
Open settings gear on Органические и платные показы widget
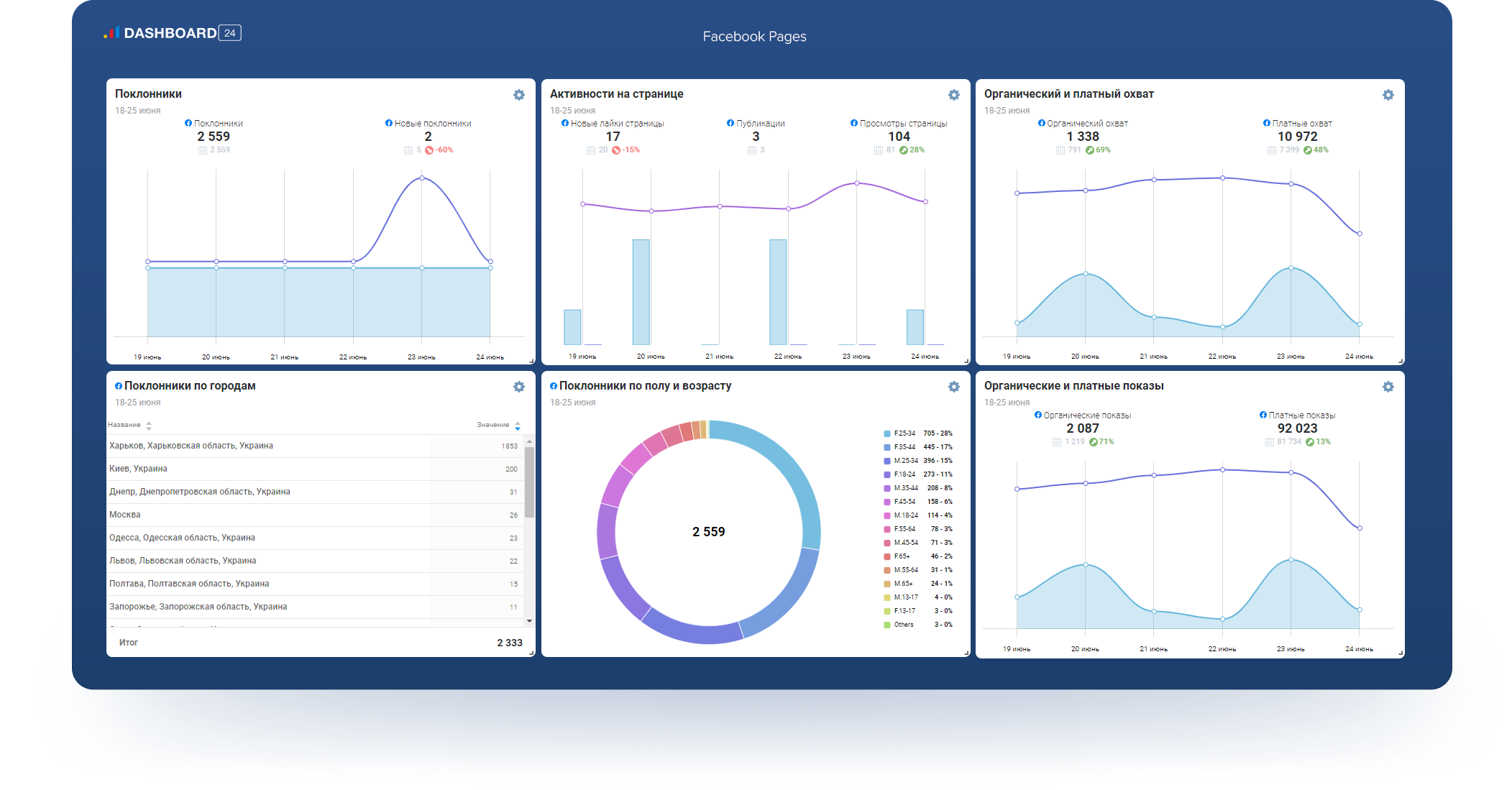[1388, 387]
